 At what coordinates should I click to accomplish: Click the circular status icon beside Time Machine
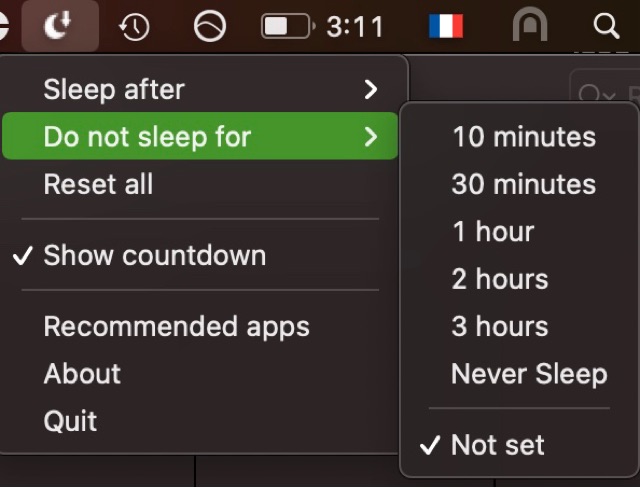[x=209, y=27]
